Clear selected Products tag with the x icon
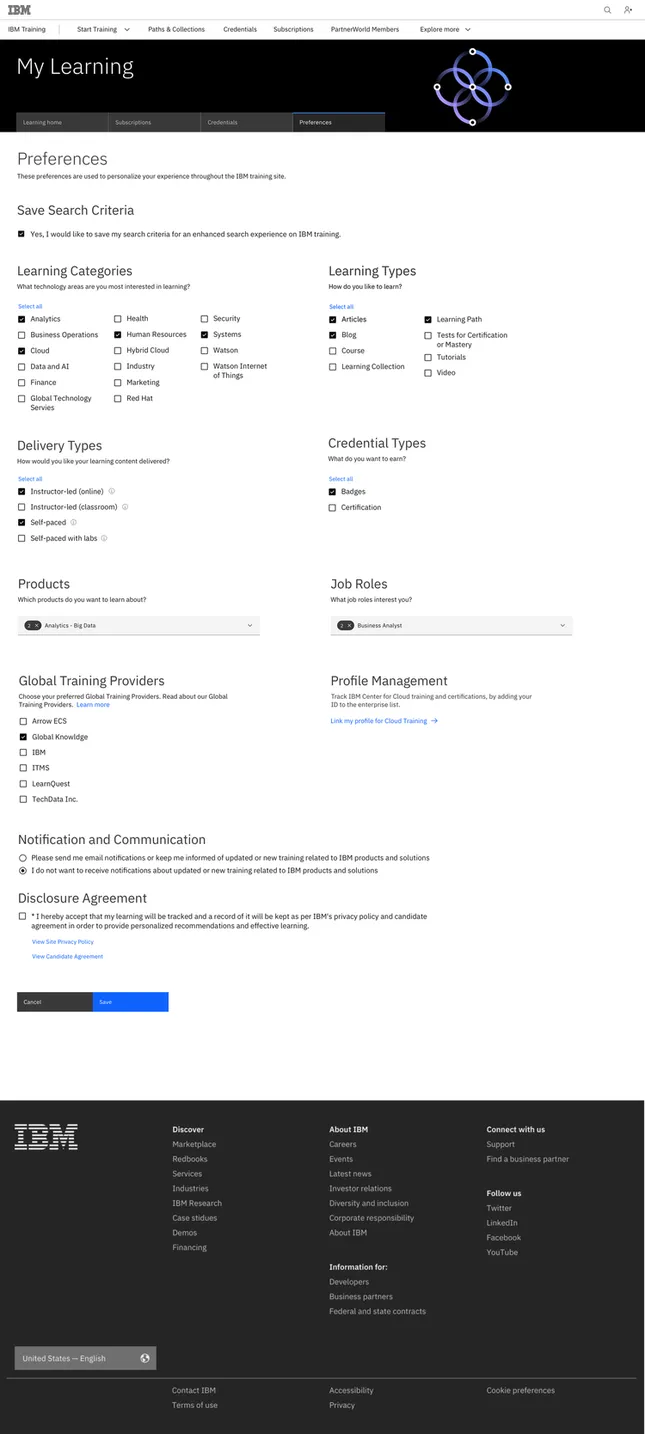The width and height of the screenshot is (645, 1434). click(x=37, y=625)
